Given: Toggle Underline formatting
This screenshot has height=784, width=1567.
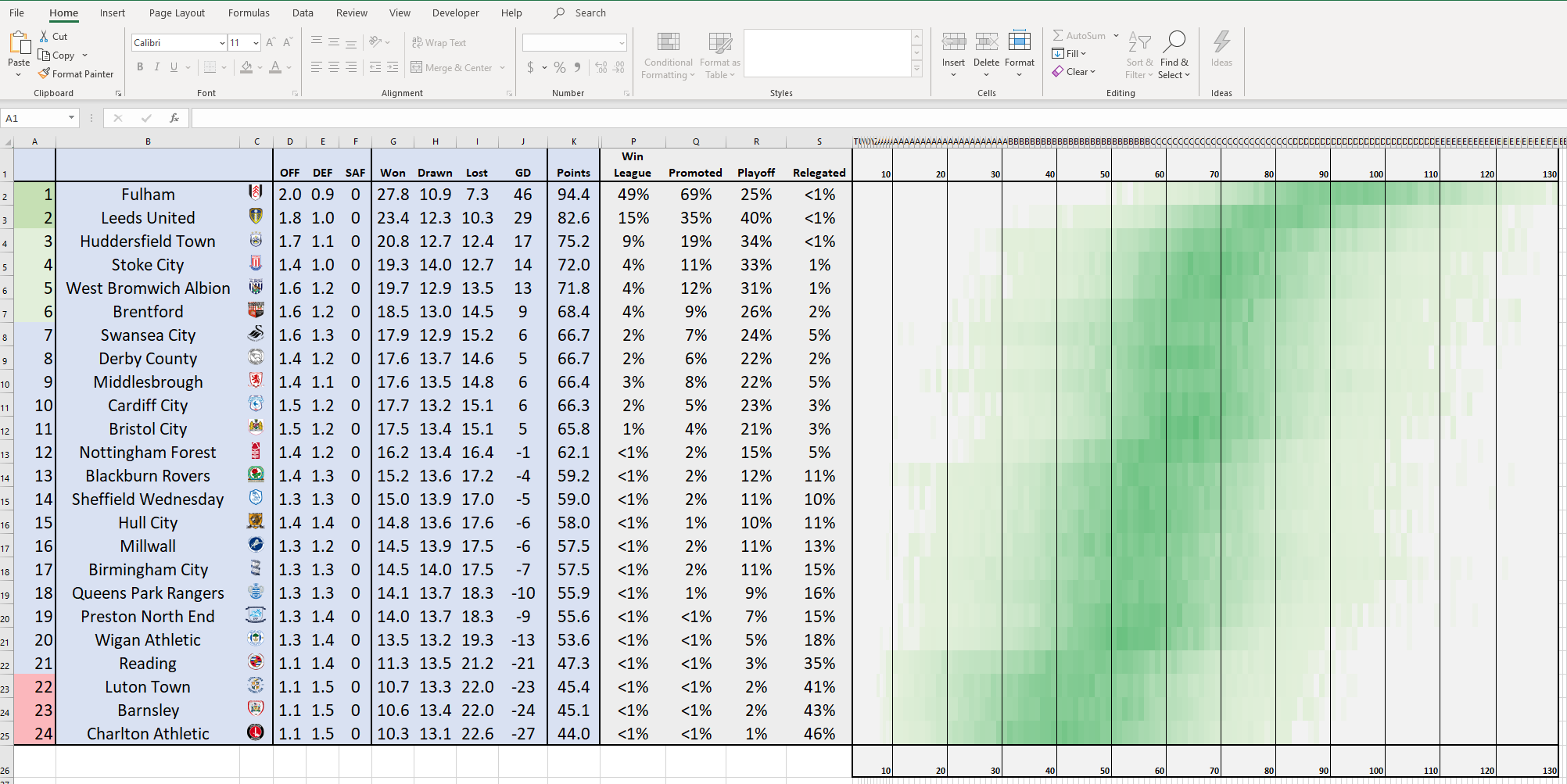Looking at the screenshot, I should (174, 67).
